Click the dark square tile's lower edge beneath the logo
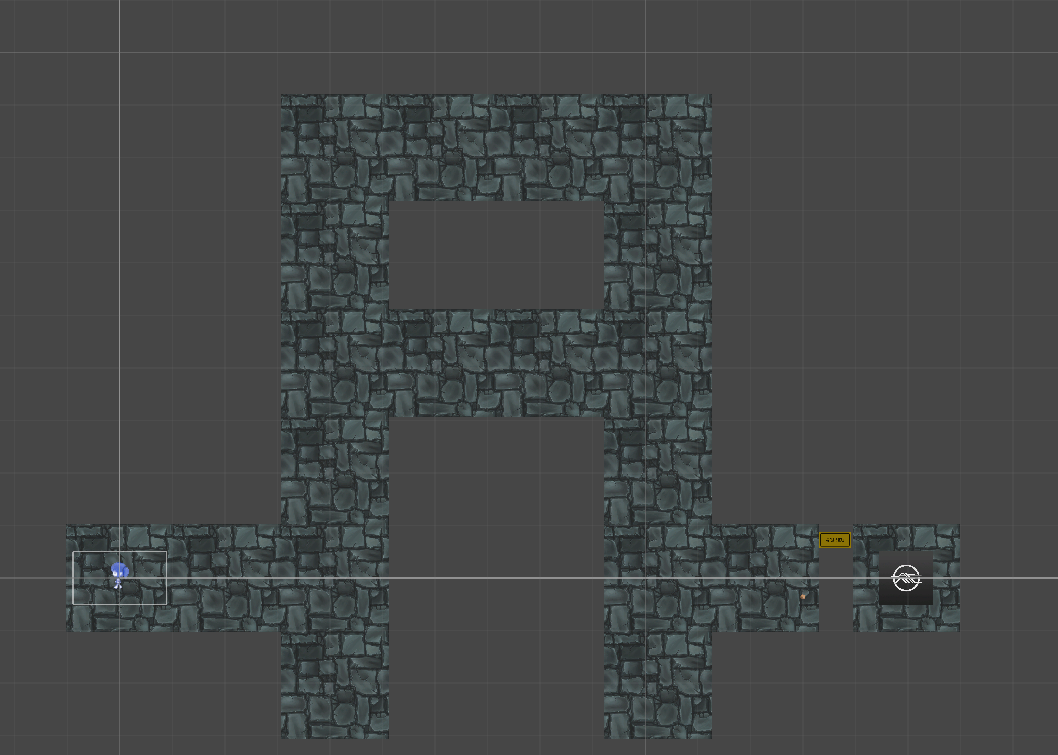 [905, 600]
